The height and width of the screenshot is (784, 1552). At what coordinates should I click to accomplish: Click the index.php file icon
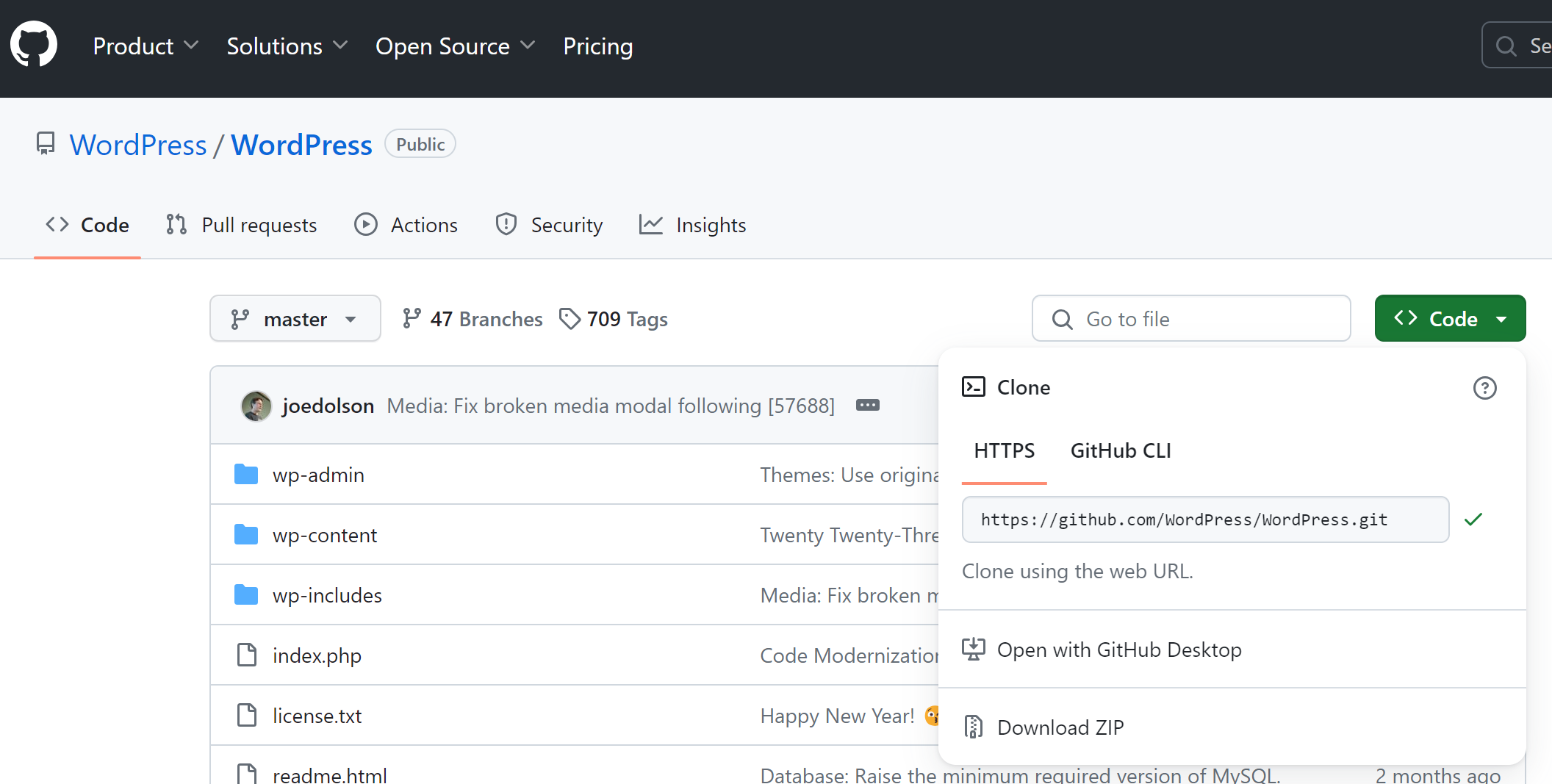tap(247, 655)
